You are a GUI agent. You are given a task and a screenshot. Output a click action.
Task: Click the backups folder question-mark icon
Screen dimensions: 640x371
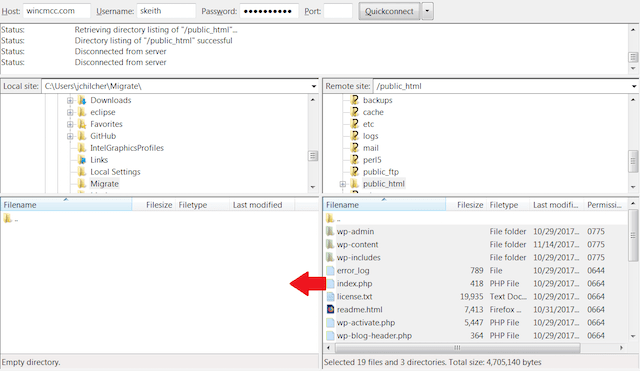[x=354, y=100]
